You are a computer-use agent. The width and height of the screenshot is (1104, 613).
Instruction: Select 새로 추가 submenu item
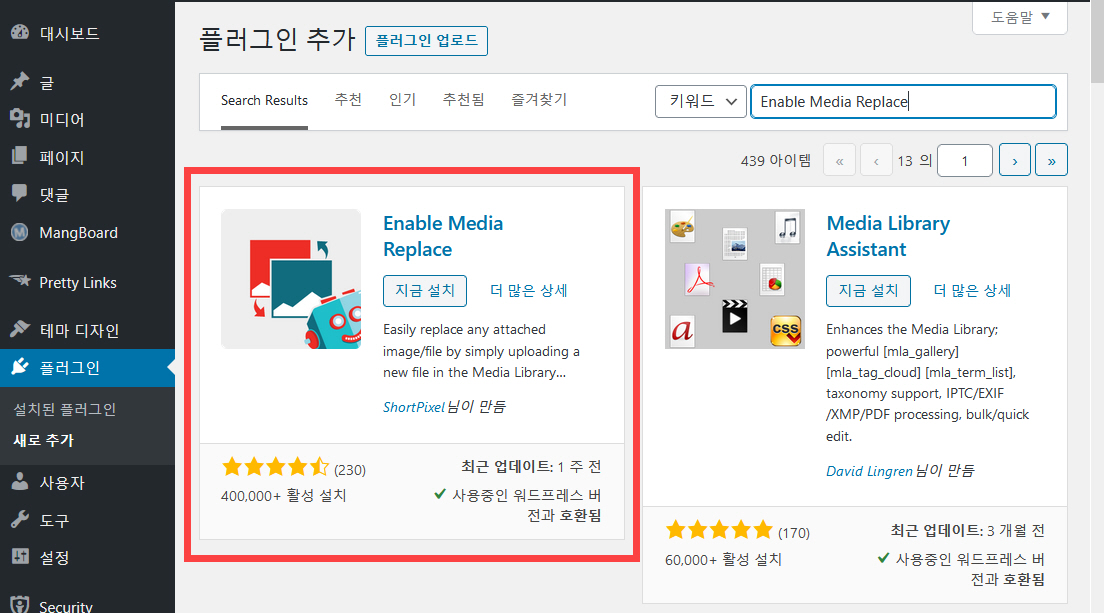pyautogui.click(x=44, y=440)
